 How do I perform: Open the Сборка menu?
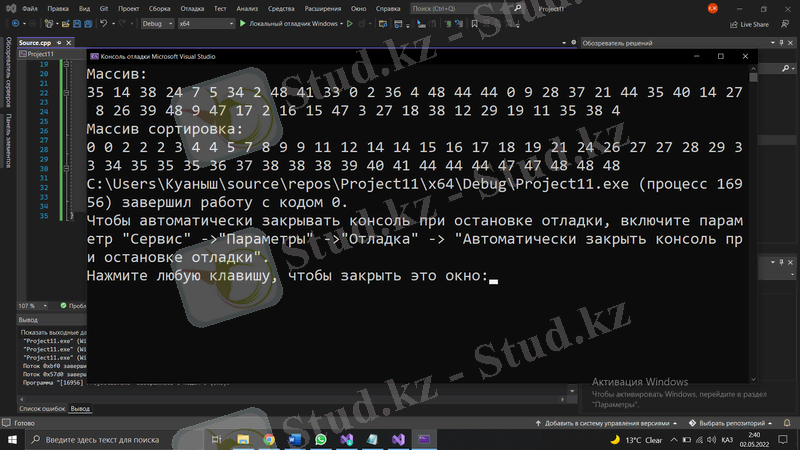[160, 9]
